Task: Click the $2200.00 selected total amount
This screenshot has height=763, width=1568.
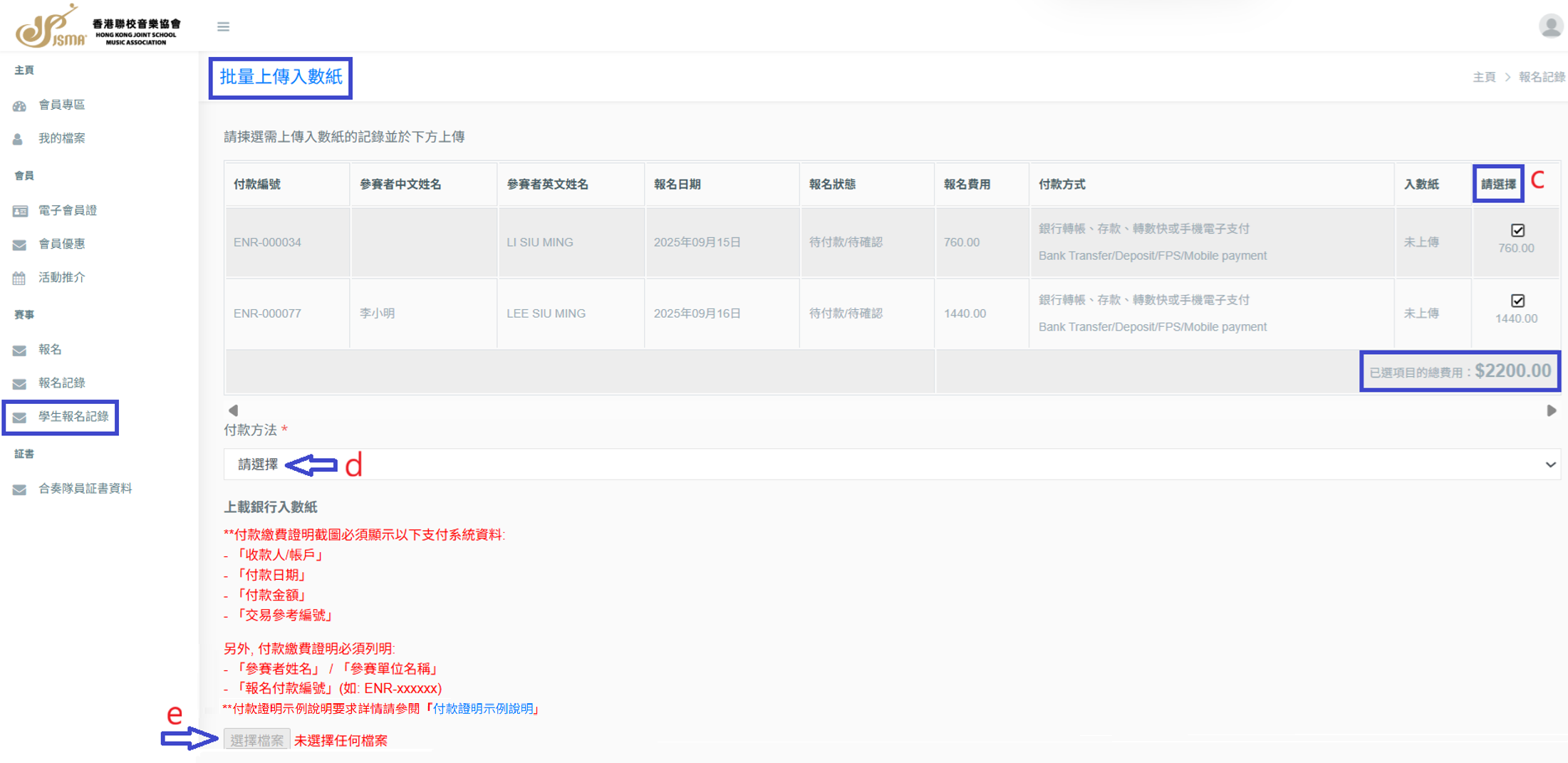Action: pos(1512,370)
